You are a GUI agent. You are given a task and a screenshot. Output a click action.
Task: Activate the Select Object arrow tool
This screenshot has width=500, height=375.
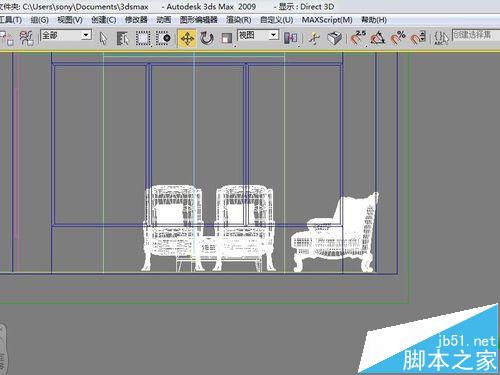[x=103, y=38]
